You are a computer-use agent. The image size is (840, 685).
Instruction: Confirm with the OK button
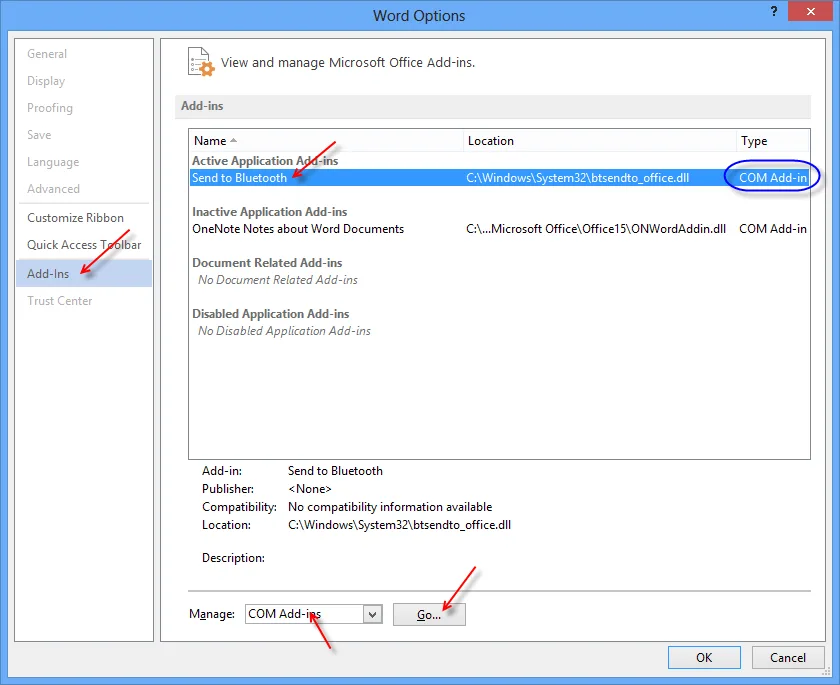click(704, 658)
